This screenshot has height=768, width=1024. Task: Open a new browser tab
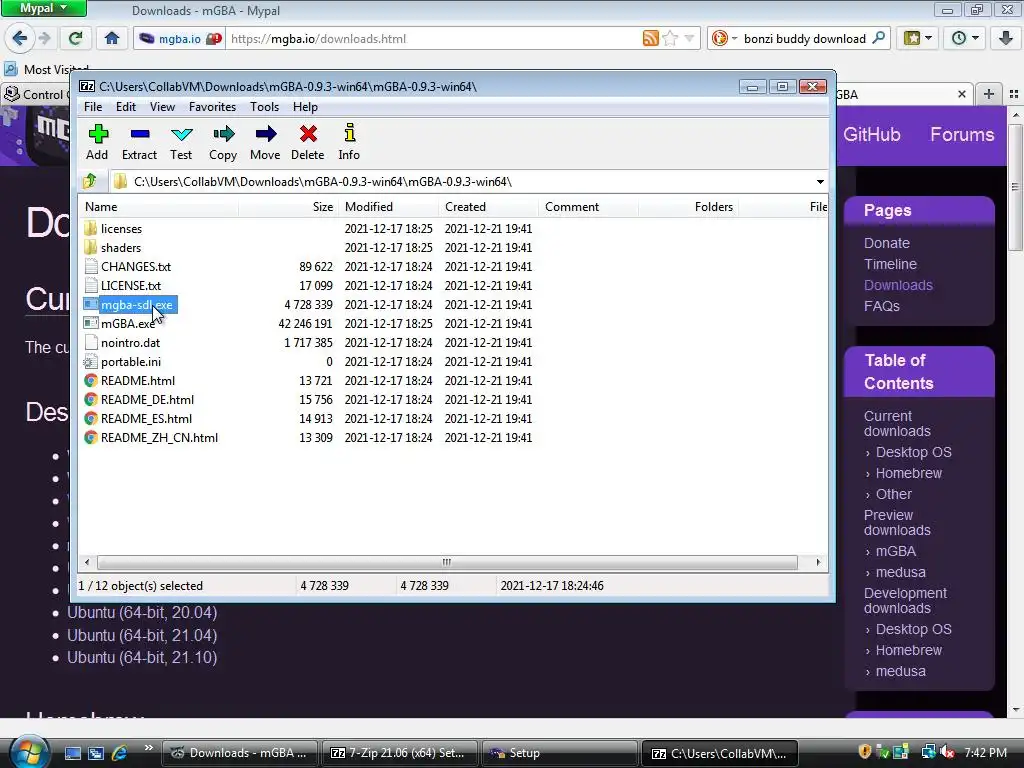pos(989,94)
